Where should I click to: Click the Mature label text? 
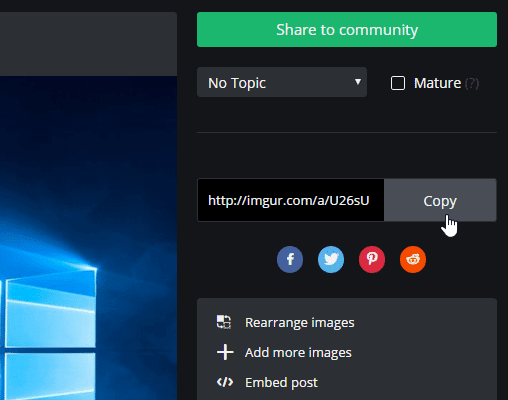point(437,83)
